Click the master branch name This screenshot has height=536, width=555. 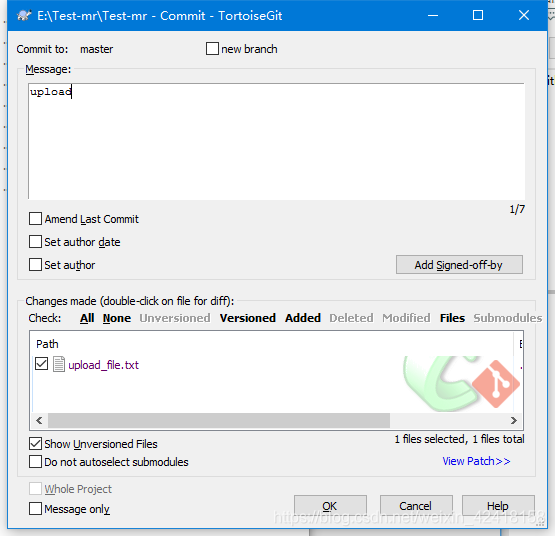96,49
